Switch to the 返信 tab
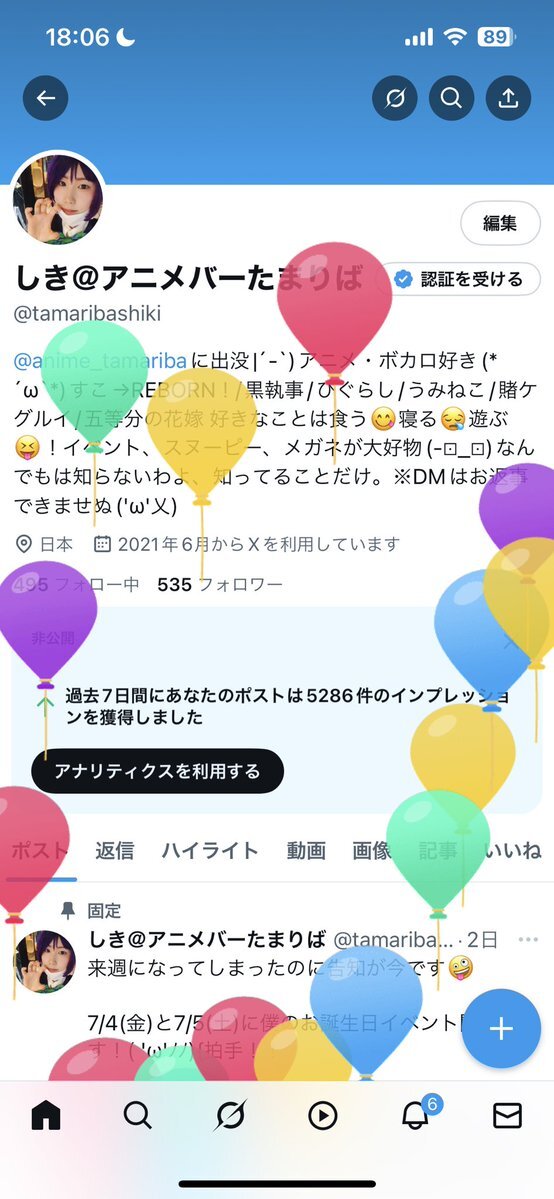The width and height of the screenshot is (554, 1199). click(115, 850)
